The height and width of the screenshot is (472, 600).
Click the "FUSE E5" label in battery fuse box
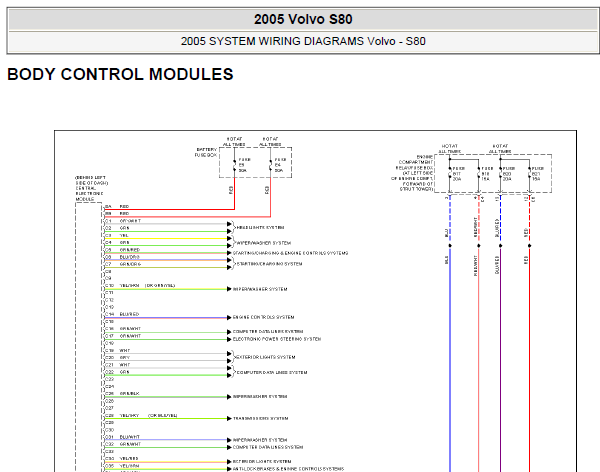244,165
